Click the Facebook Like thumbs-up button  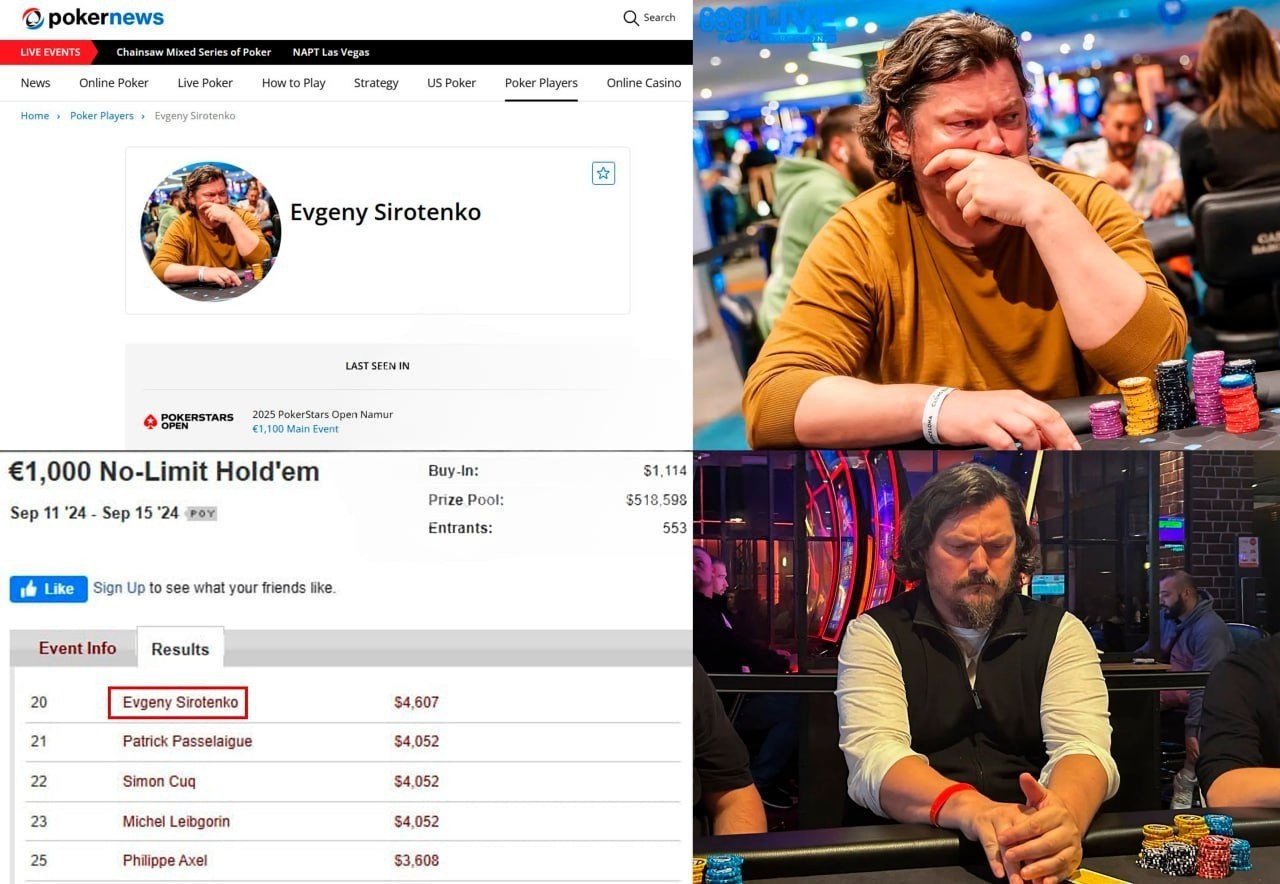pos(49,589)
